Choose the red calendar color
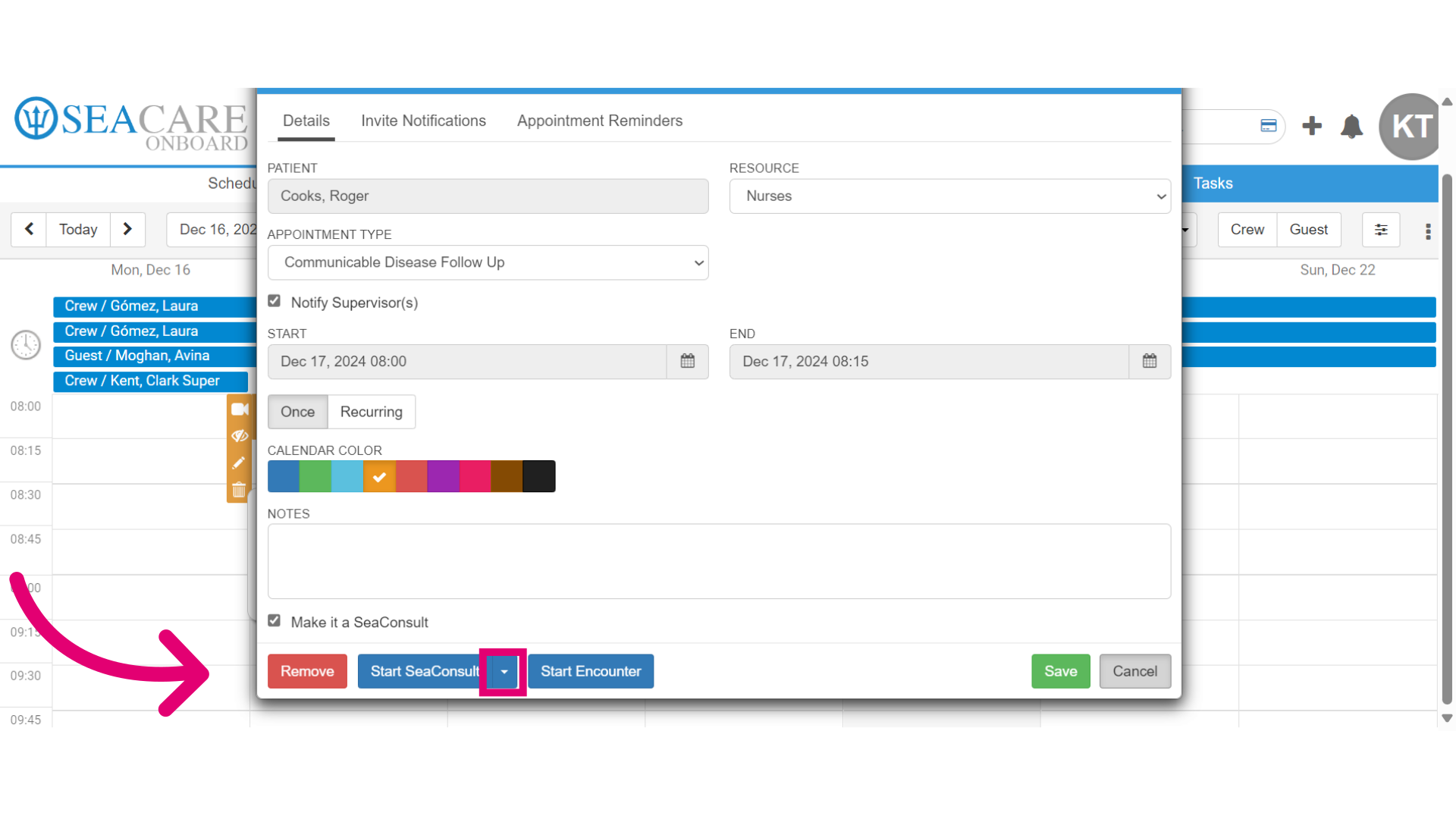Image resolution: width=1456 pixels, height=819 pixels. (x=411, y=476)
